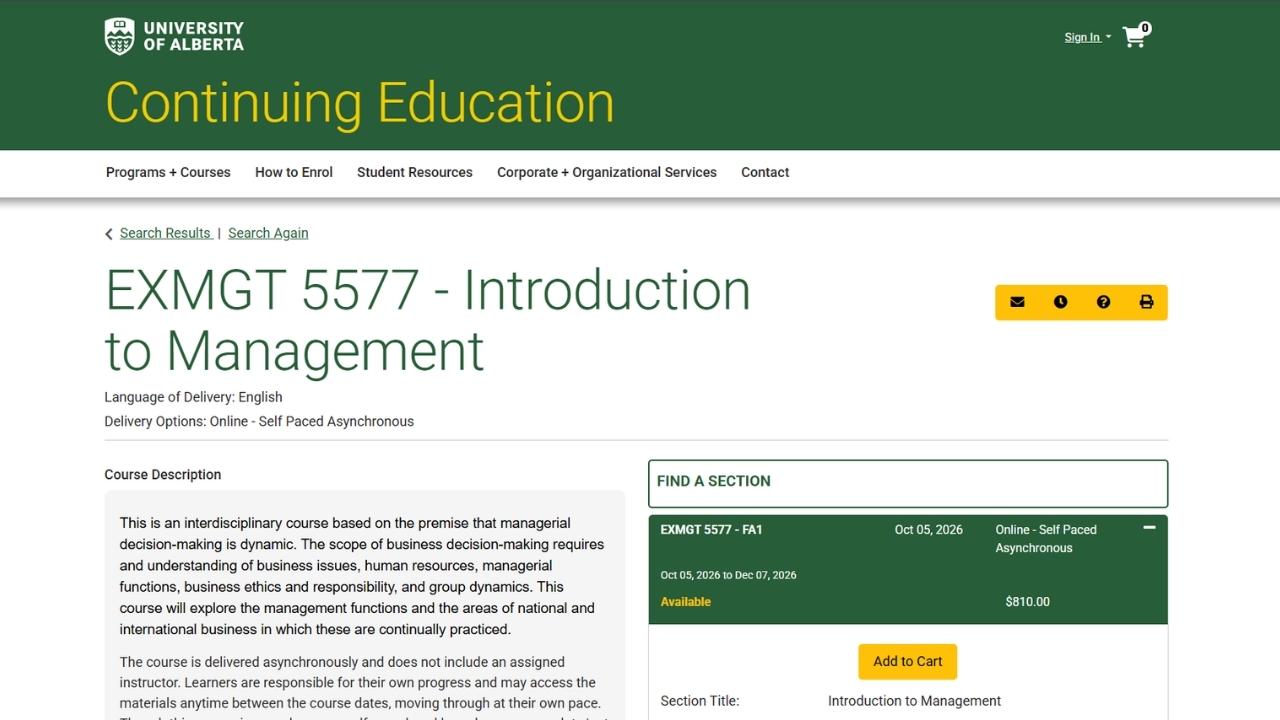This screenshot has height=720, width=1280.
Task: Open the University of Alberta logo homepage
Action: pos(174,36)
